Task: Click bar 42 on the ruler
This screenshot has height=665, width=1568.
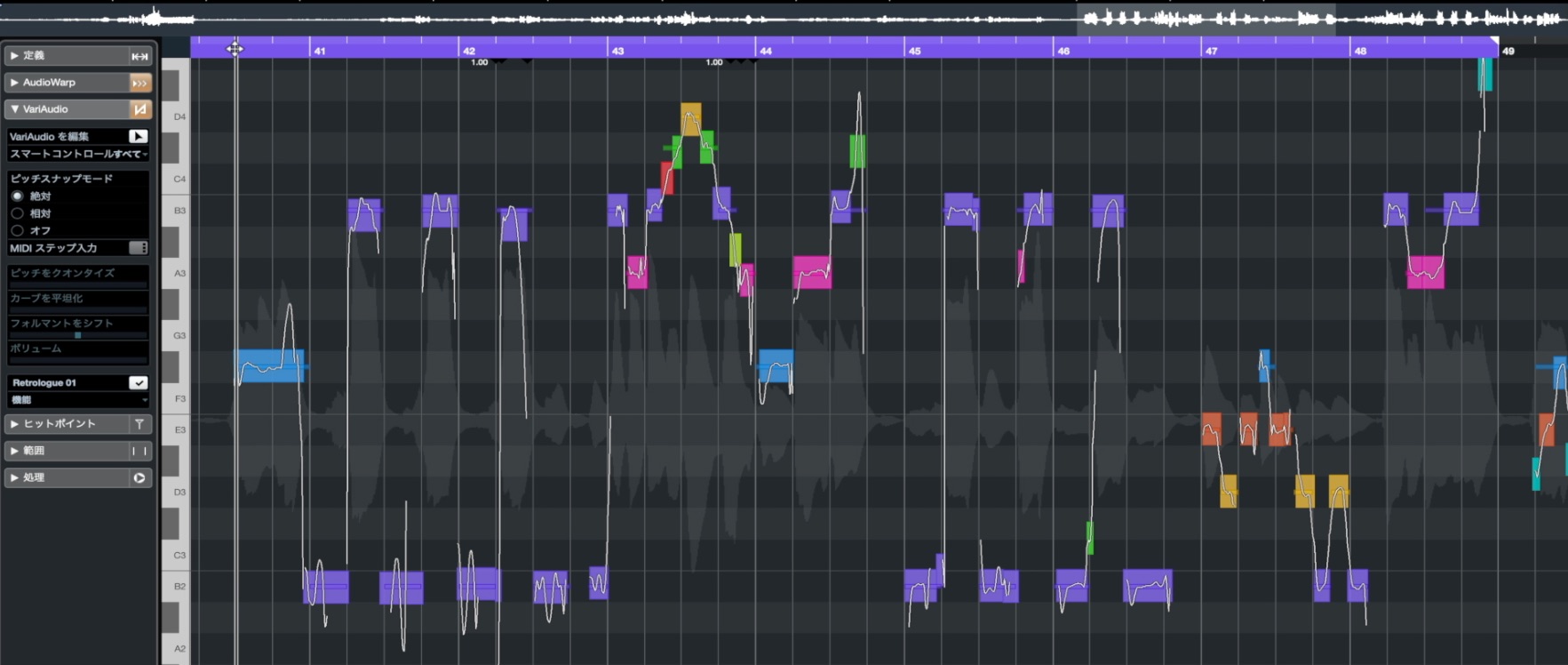Action: tap(469, 52)
